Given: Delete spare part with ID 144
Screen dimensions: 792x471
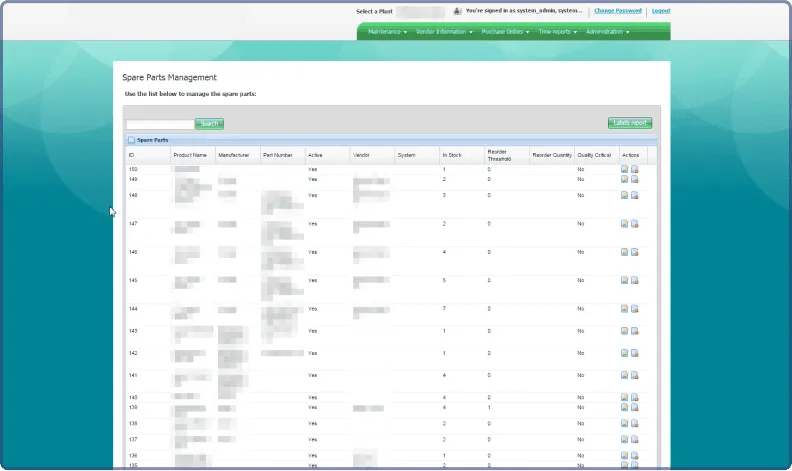Looking at the screenshot, I should [634, 309].
